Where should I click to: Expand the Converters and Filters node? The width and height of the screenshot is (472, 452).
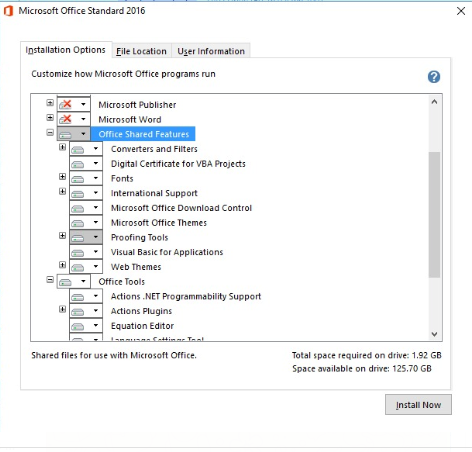point(62,147)
